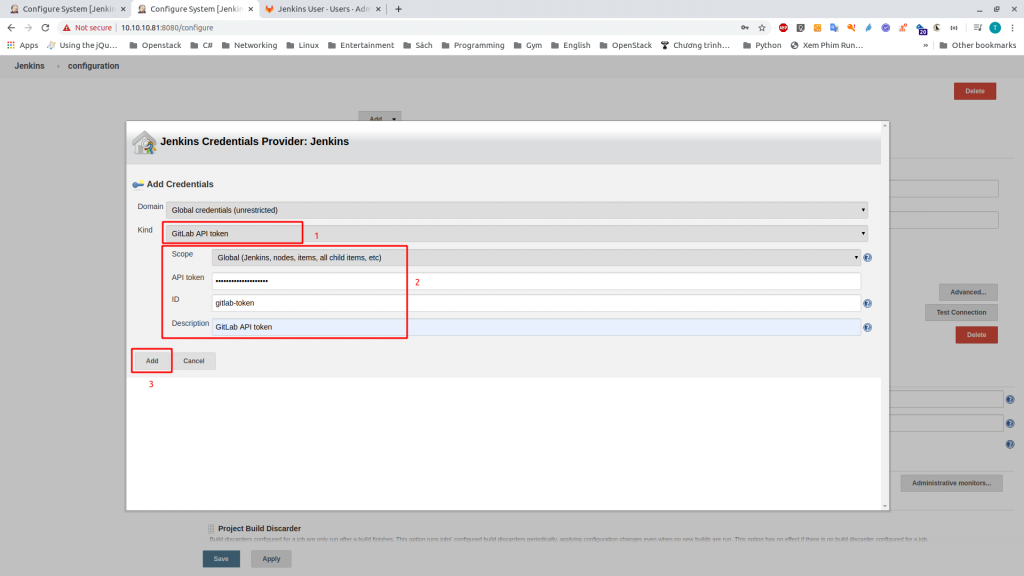
Task: Show help for the Scope field
Action: coord(867,257)
